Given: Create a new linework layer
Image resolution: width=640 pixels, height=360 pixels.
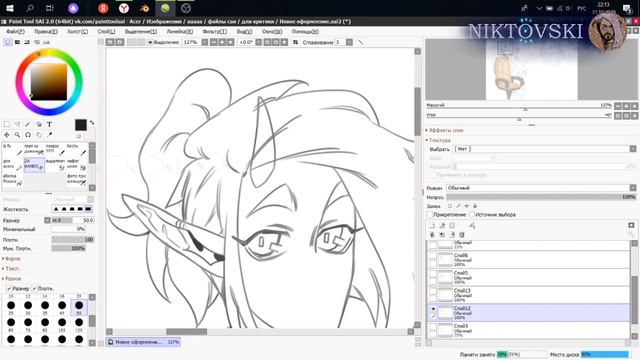Looking at the screenshot, I should (x=442, y=225).
